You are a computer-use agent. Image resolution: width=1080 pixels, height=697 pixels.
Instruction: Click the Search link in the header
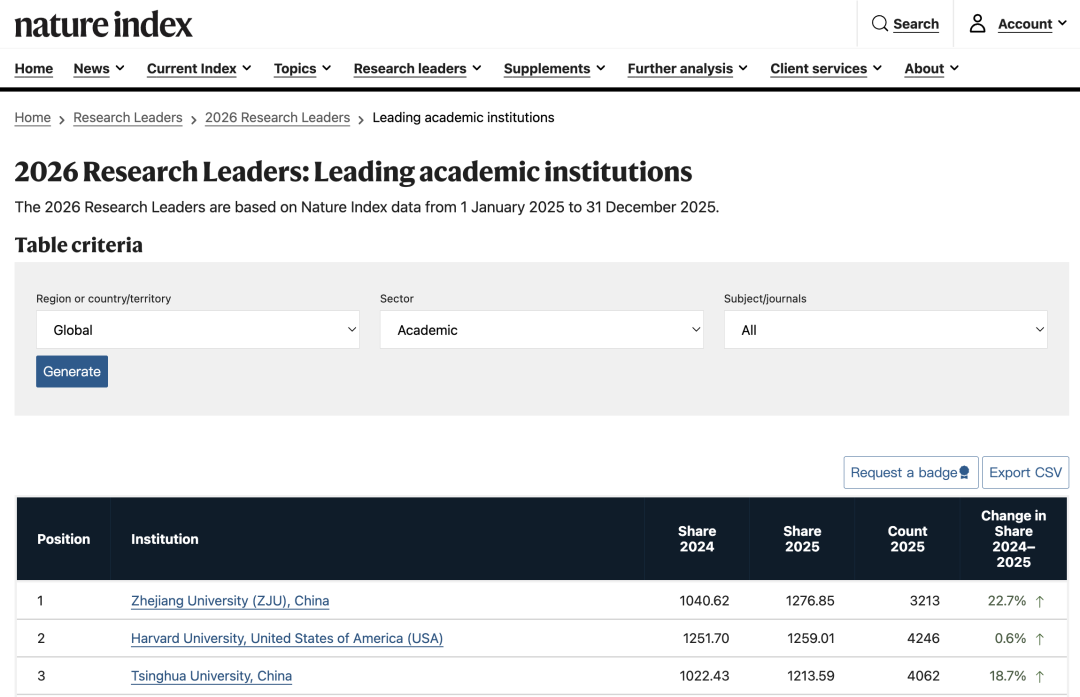[x=915, y=24]
